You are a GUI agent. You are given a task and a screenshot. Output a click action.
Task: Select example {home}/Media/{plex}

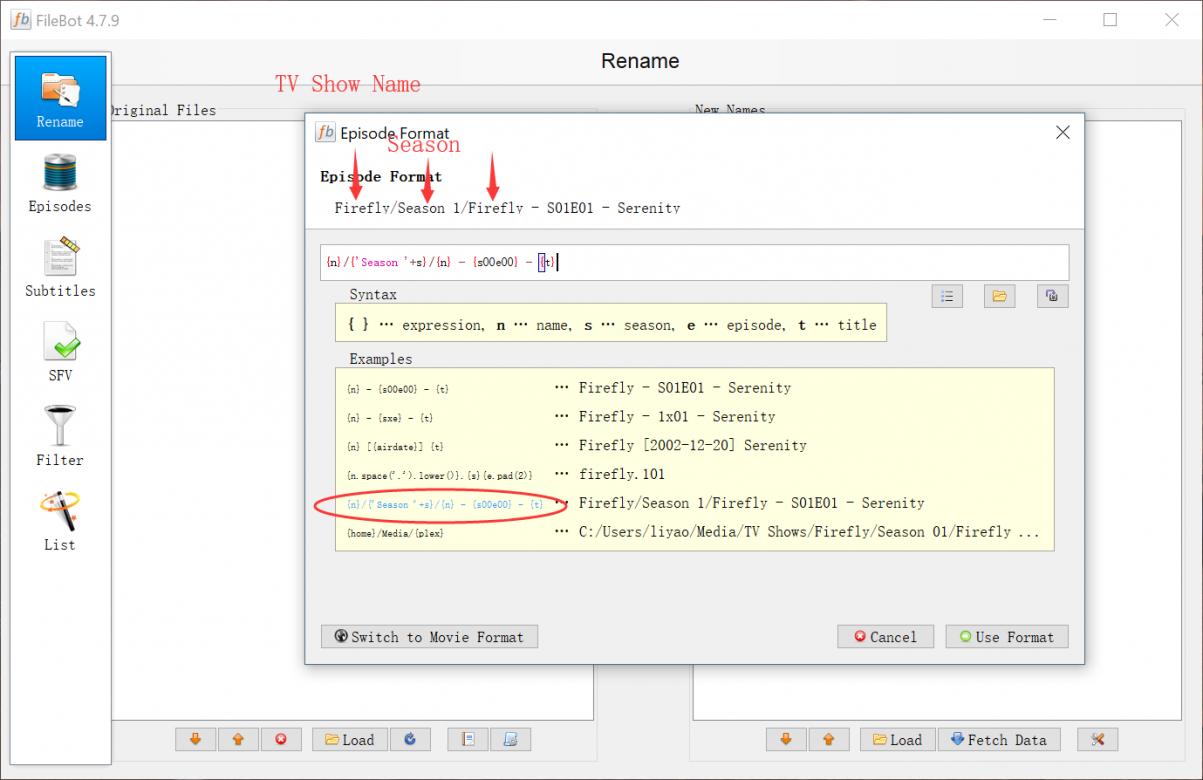pos(396,533)
